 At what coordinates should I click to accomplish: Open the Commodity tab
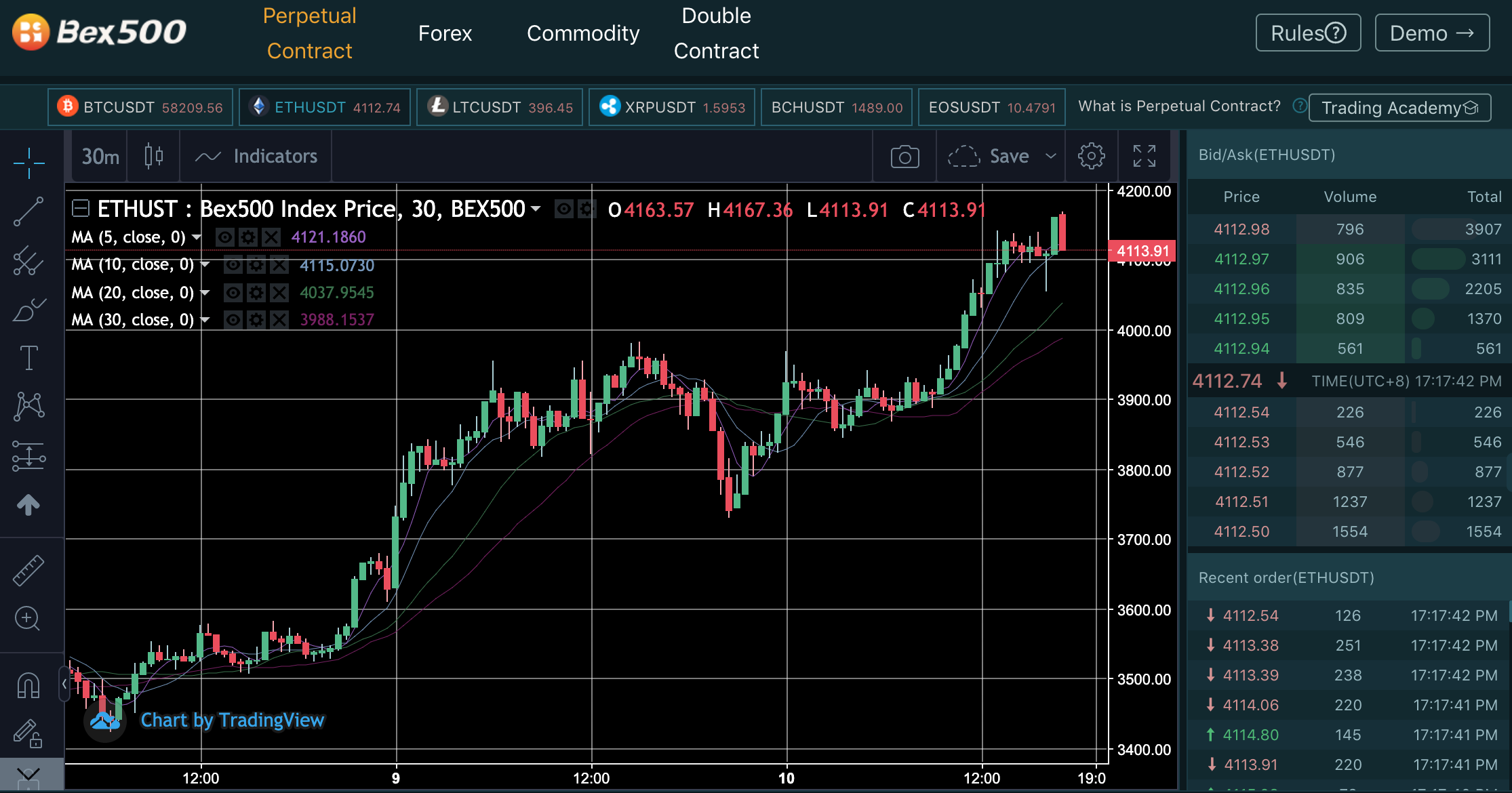pos(583,33)
